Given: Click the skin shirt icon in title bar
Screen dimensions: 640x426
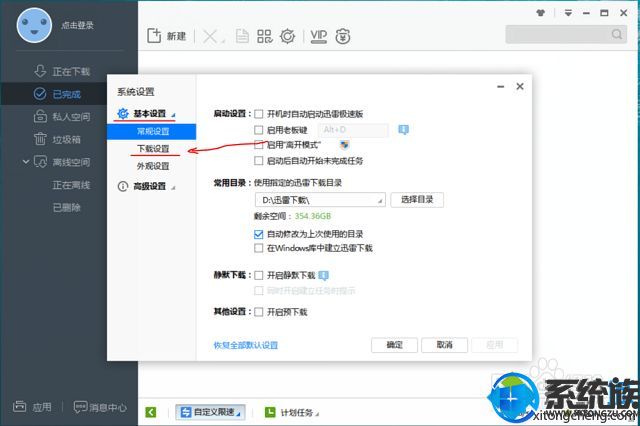Looking at the screenshot, I should (x=541, y=13).
